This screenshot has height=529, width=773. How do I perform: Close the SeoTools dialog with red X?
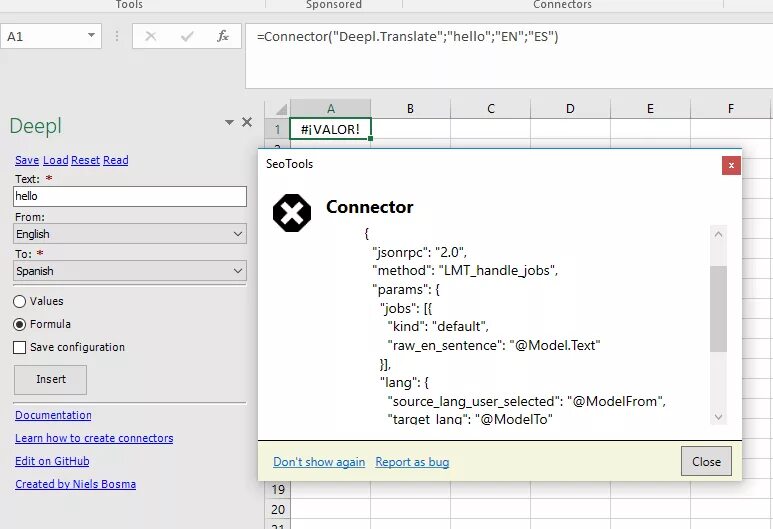pos(731,166)
